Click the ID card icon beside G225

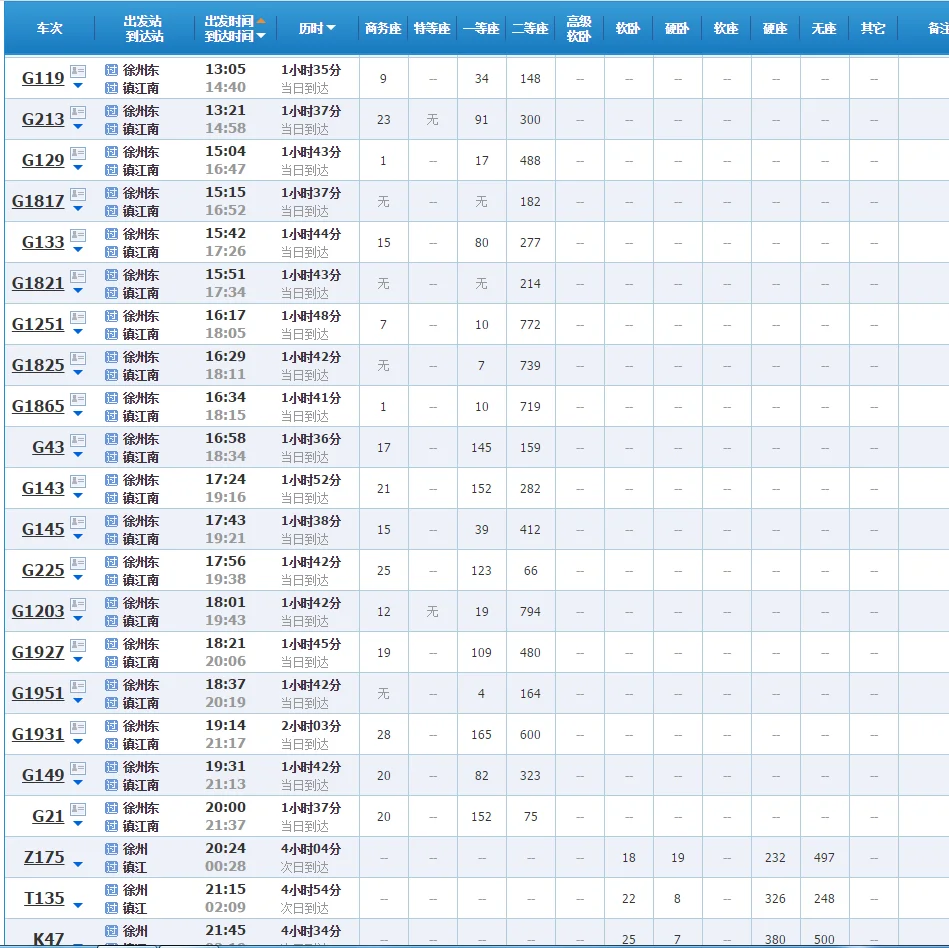click(78, 563)
